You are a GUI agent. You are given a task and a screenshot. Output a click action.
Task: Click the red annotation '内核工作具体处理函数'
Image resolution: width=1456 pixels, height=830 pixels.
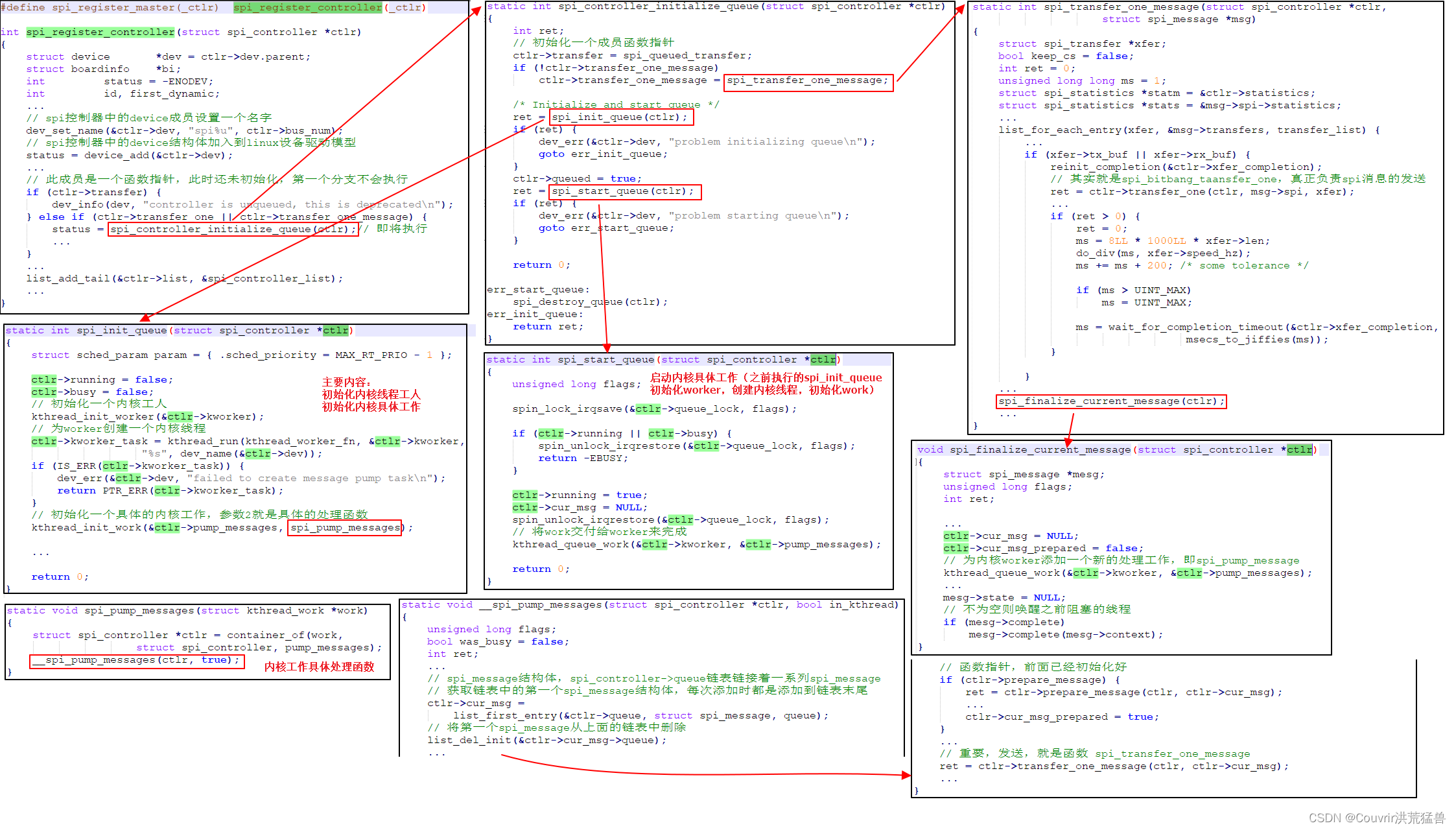(x=319, y=667)
